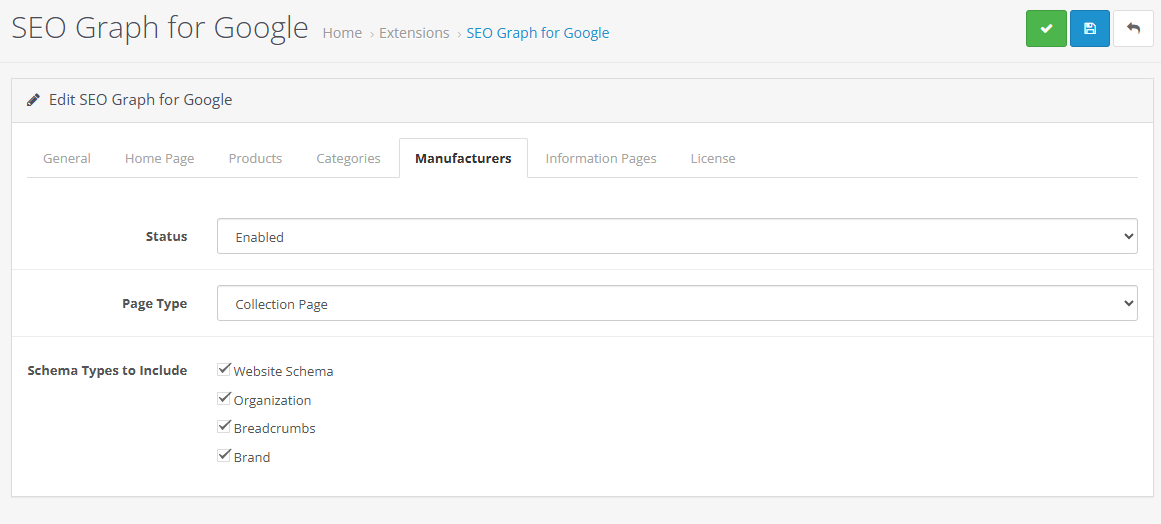Click the blue floppy disk save icon
1161x524 pixels.
[1089, 29]
